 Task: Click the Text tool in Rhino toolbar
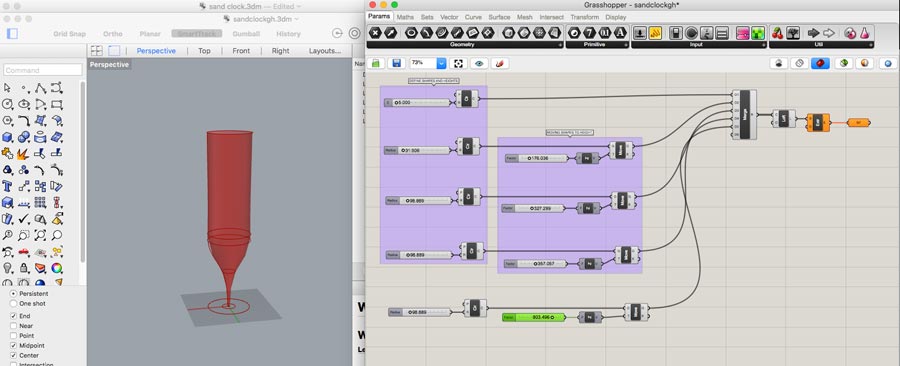[7, 186]
